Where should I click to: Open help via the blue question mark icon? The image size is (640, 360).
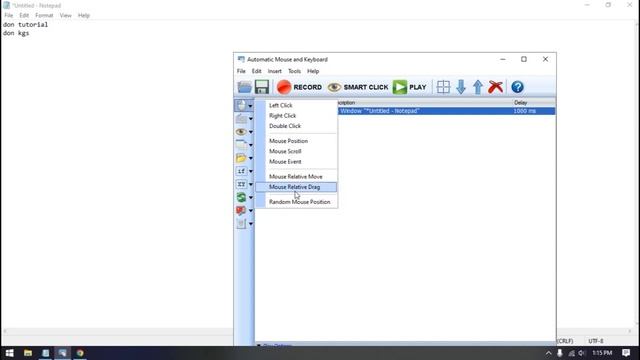tap(517, 87)
